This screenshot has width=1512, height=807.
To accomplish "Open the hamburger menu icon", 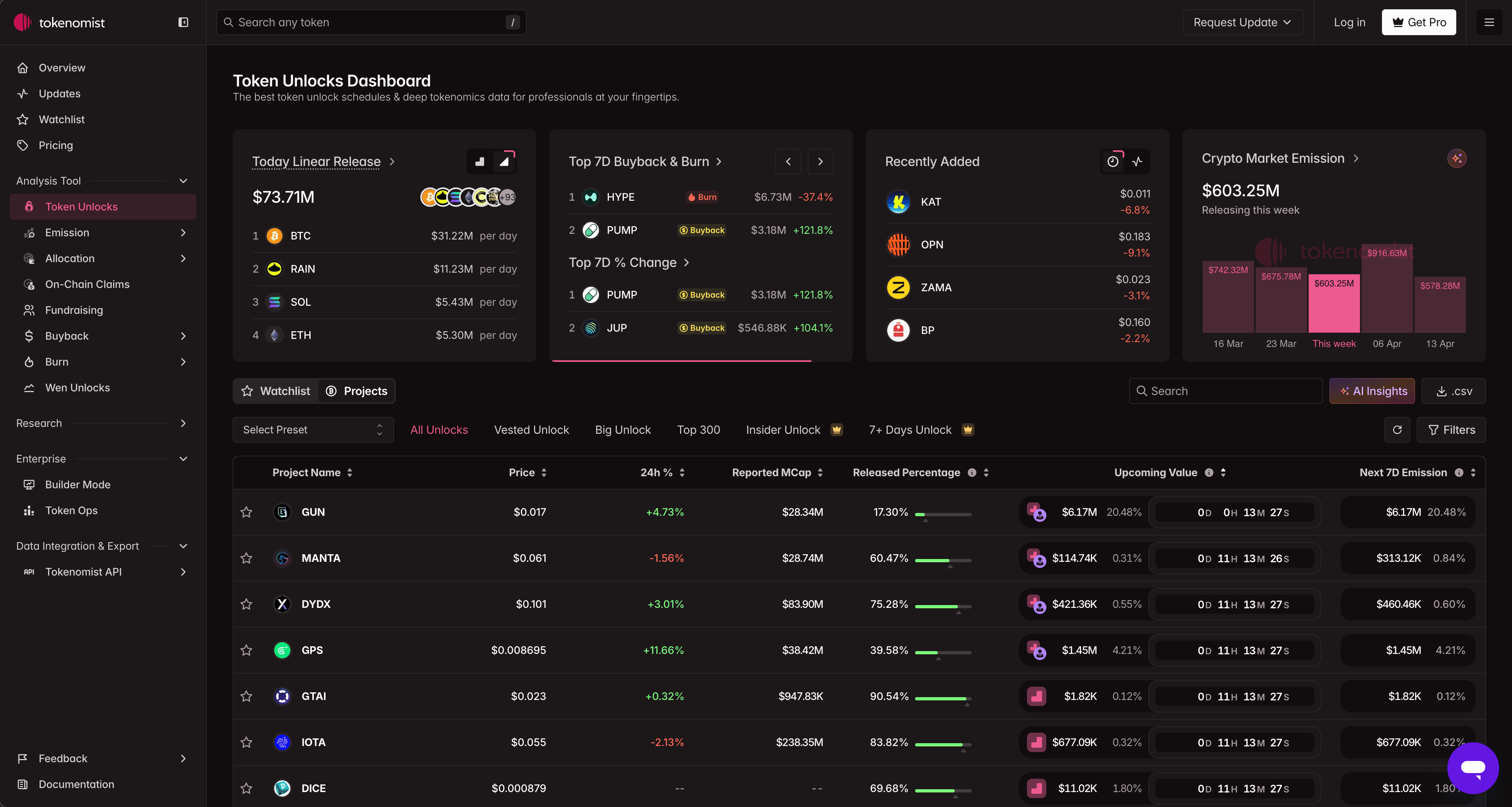I will (x=1489, y=22).
